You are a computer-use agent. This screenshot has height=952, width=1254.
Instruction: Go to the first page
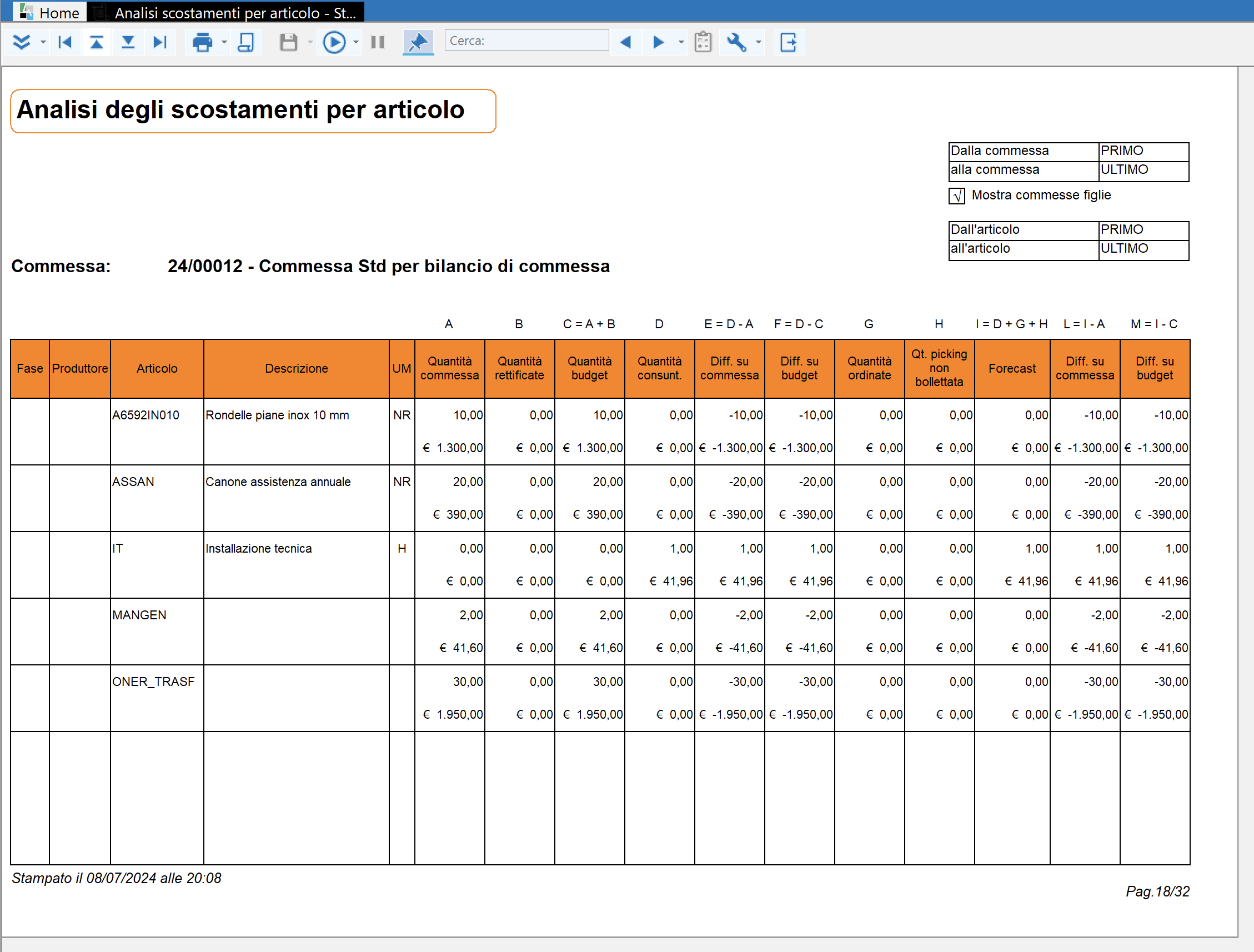[x=65, y=42]
